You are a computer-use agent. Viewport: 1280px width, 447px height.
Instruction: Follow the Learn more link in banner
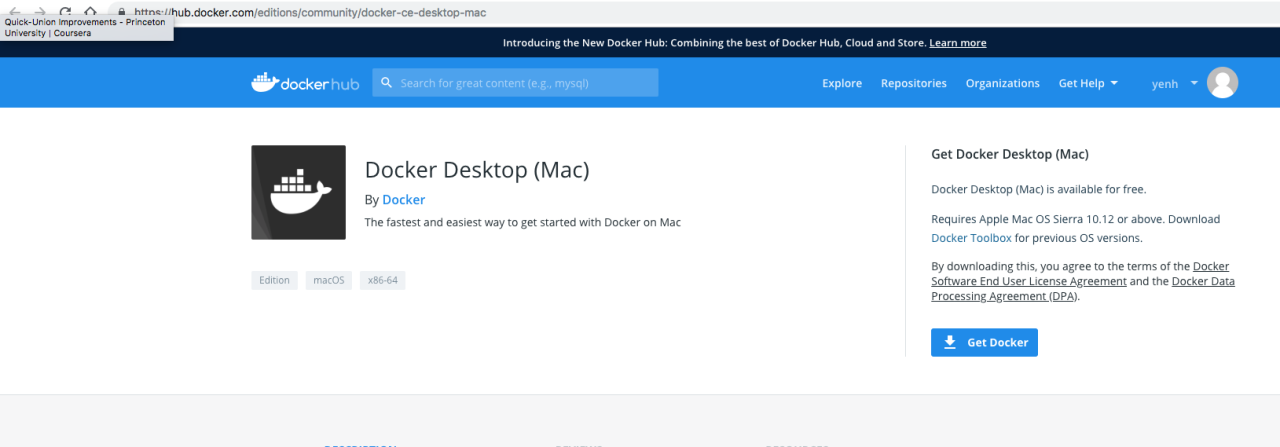pyautogui.click(x=958, y=43)
